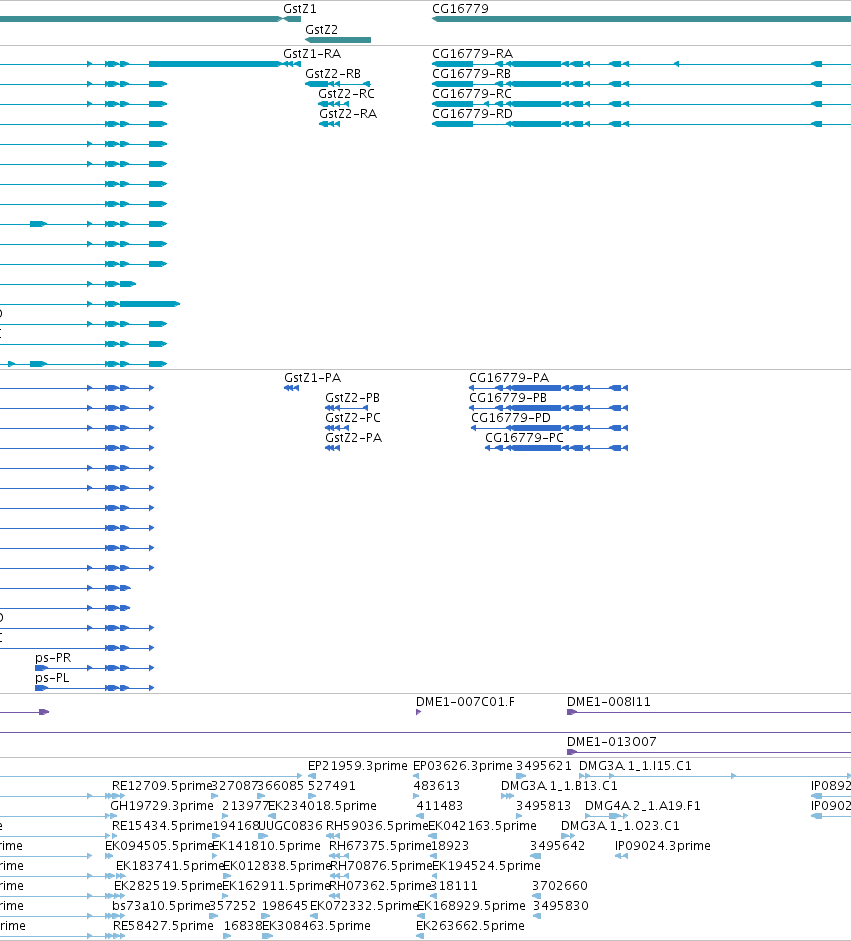The width and height of the screenshot is (851, 941).
Task: Click transcript CG16779-RD label
Action: tap(472, 114)
